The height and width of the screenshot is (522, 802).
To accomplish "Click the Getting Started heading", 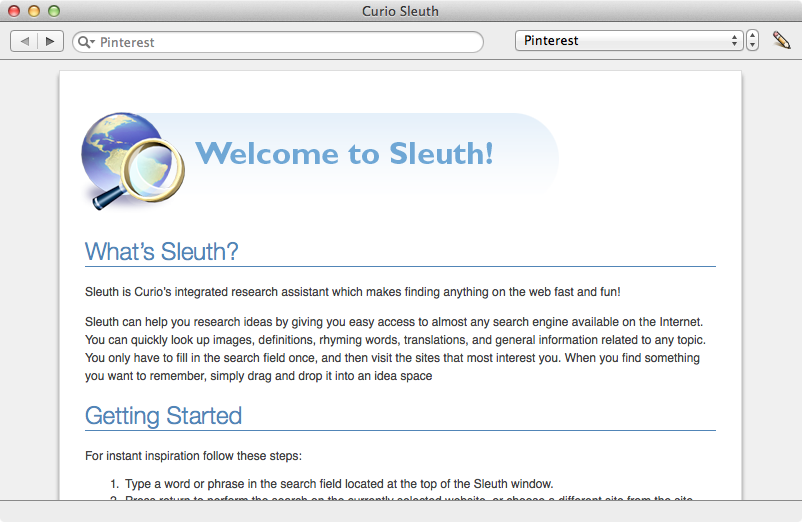I will click(x=163, y=416).
